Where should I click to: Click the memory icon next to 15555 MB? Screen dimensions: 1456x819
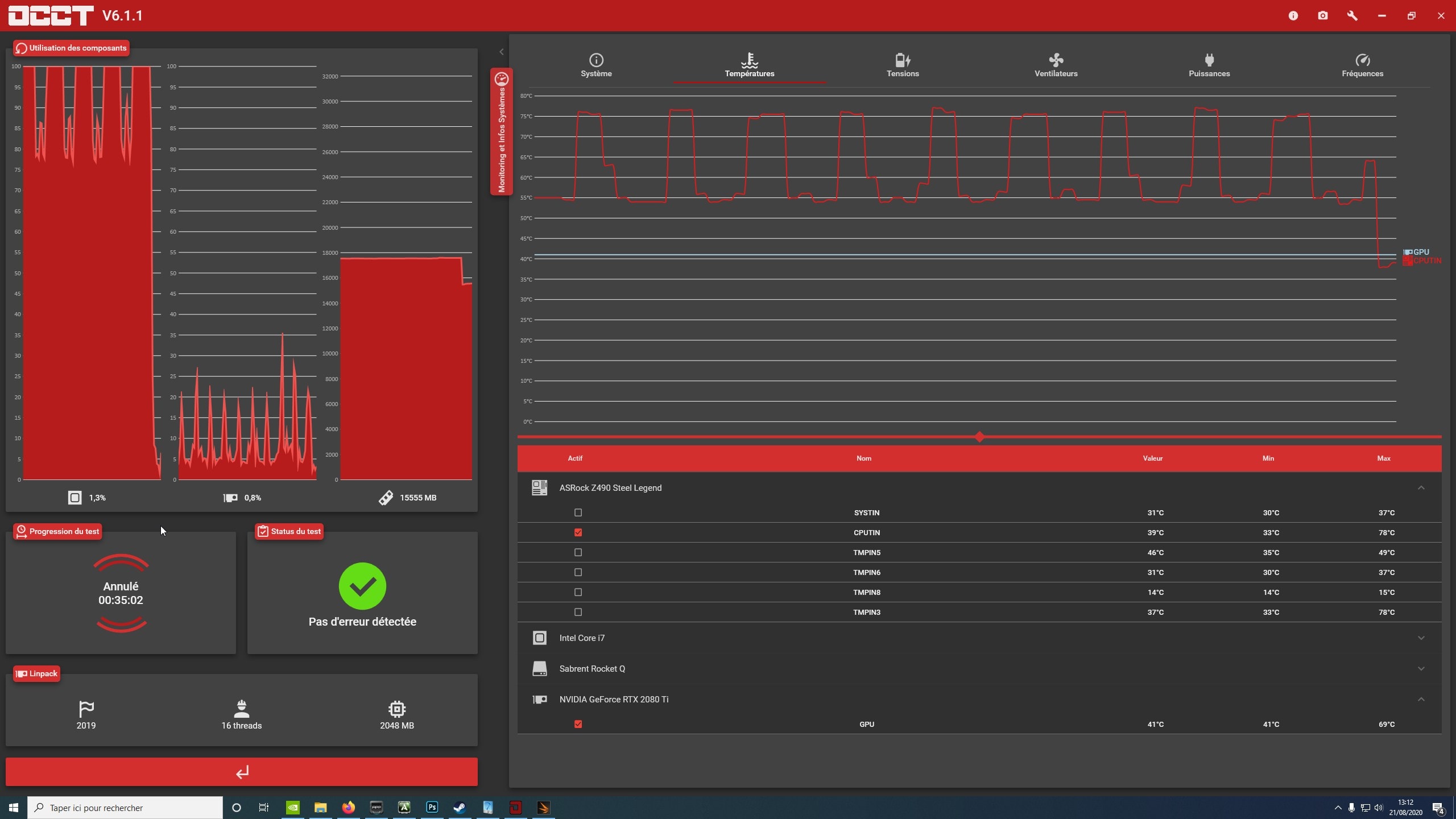tap(386, 498)
